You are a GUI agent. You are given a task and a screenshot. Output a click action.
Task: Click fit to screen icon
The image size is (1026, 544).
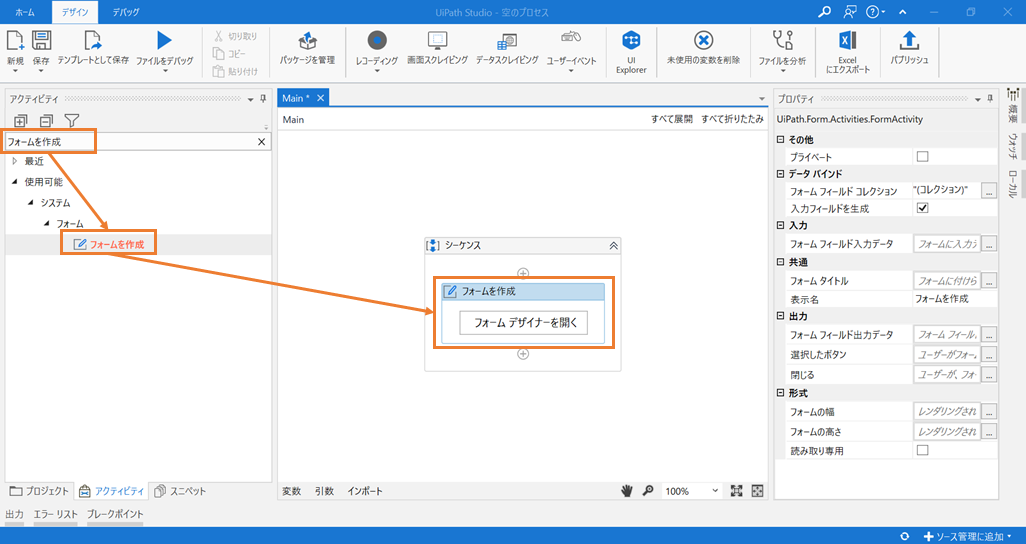[x=737, y=491]
